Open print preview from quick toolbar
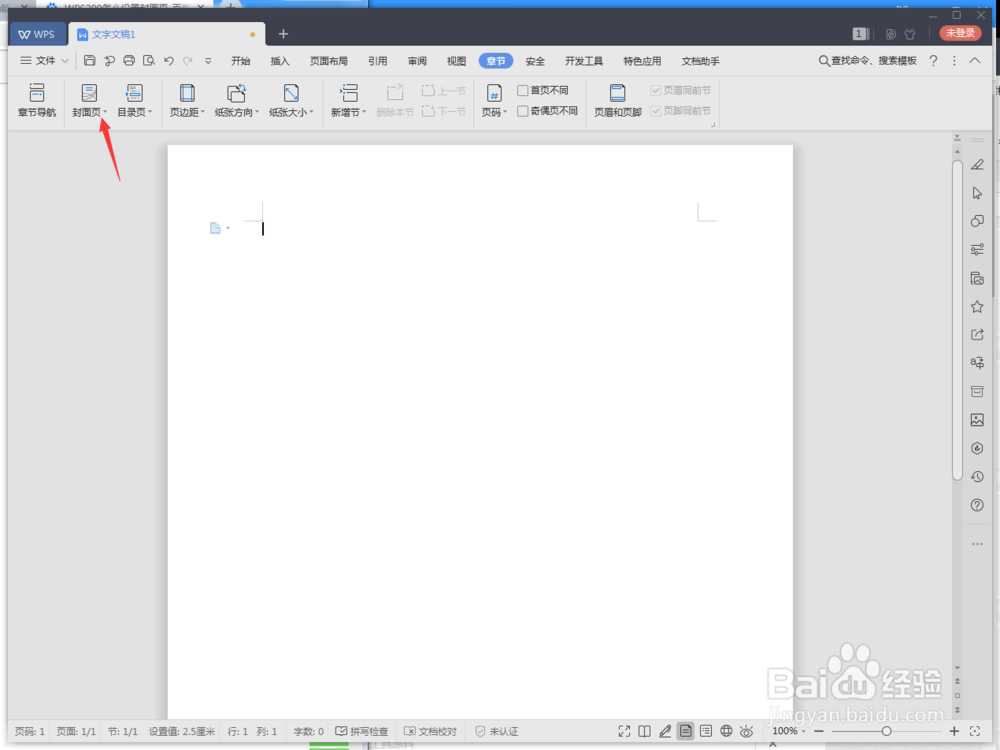Screen dimensions: 1000x750 tap(149, 61)
